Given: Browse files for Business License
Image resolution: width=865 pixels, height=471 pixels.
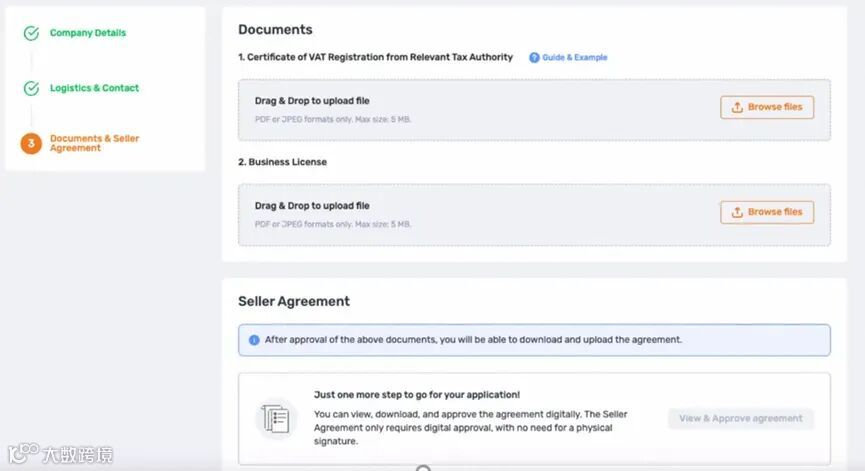Looking at the screenshot, I should pyautogui.click(x=767, y=212).
